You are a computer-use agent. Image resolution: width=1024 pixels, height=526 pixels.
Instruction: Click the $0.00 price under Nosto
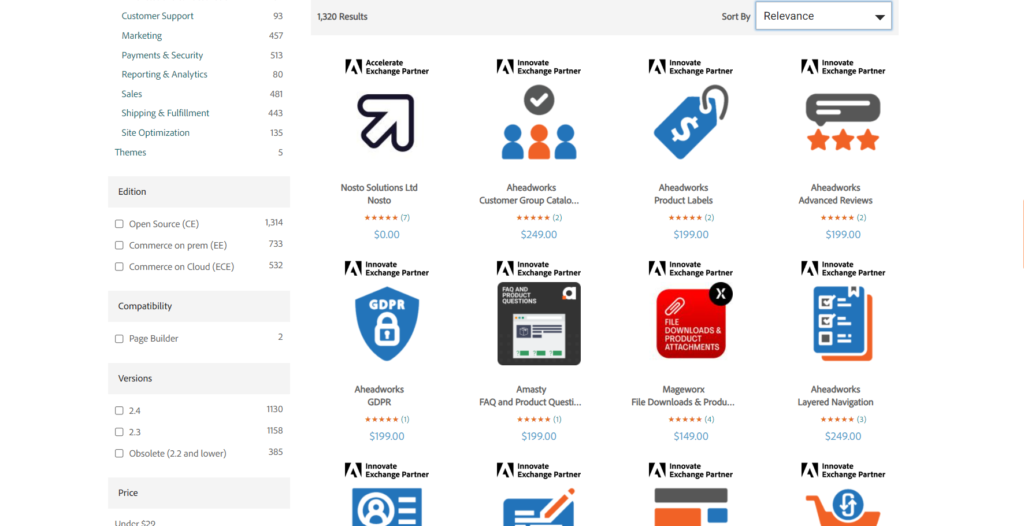[x=387, y=235]
